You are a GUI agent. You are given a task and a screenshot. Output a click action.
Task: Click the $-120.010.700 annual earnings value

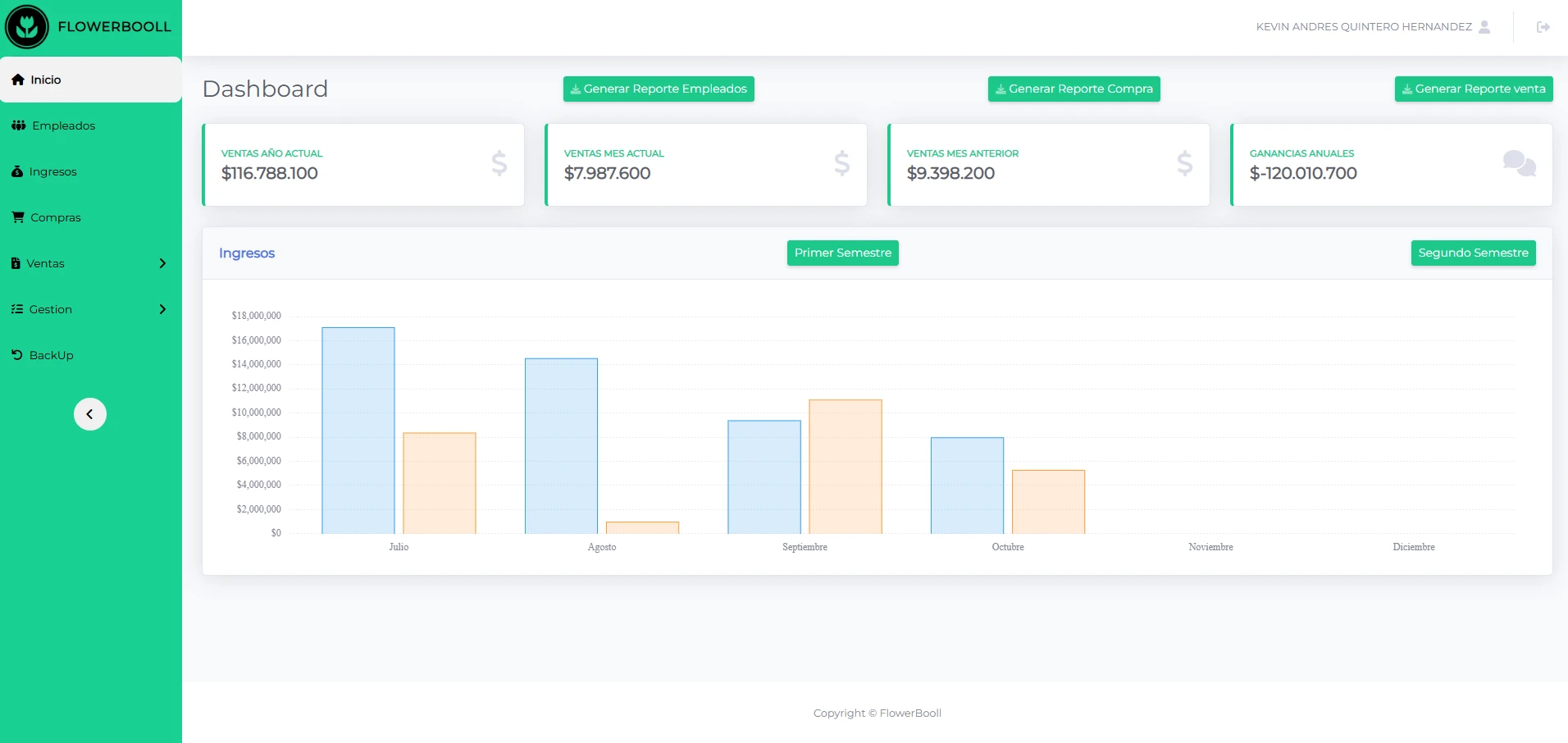[x=1303, y=173]
